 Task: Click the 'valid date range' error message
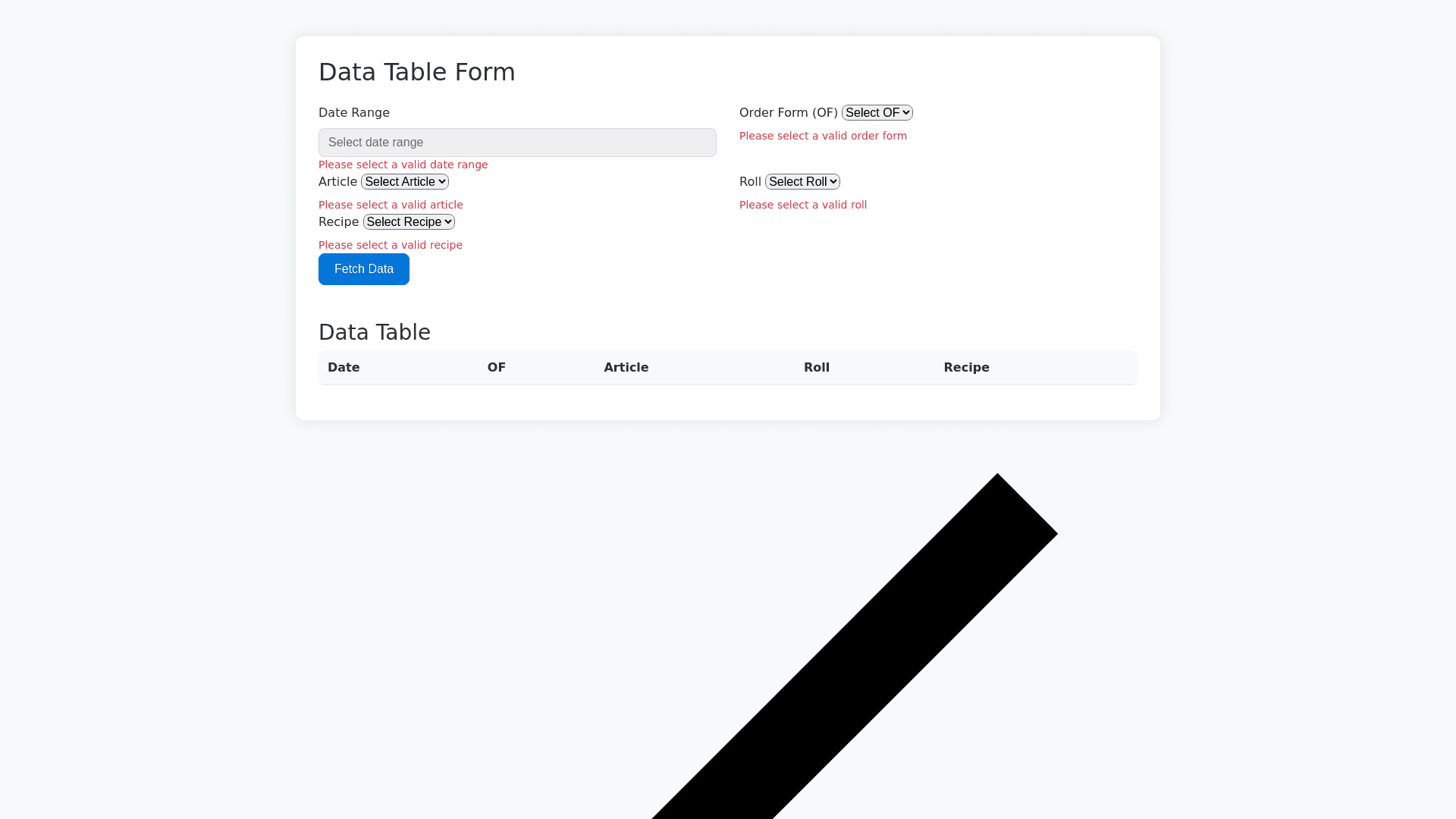point(403,165)
